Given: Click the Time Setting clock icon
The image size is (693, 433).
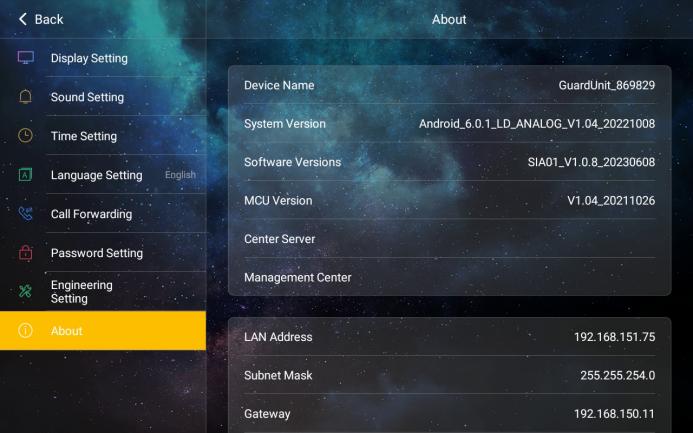Looking at the screenshot, I should tap(25, 135).
